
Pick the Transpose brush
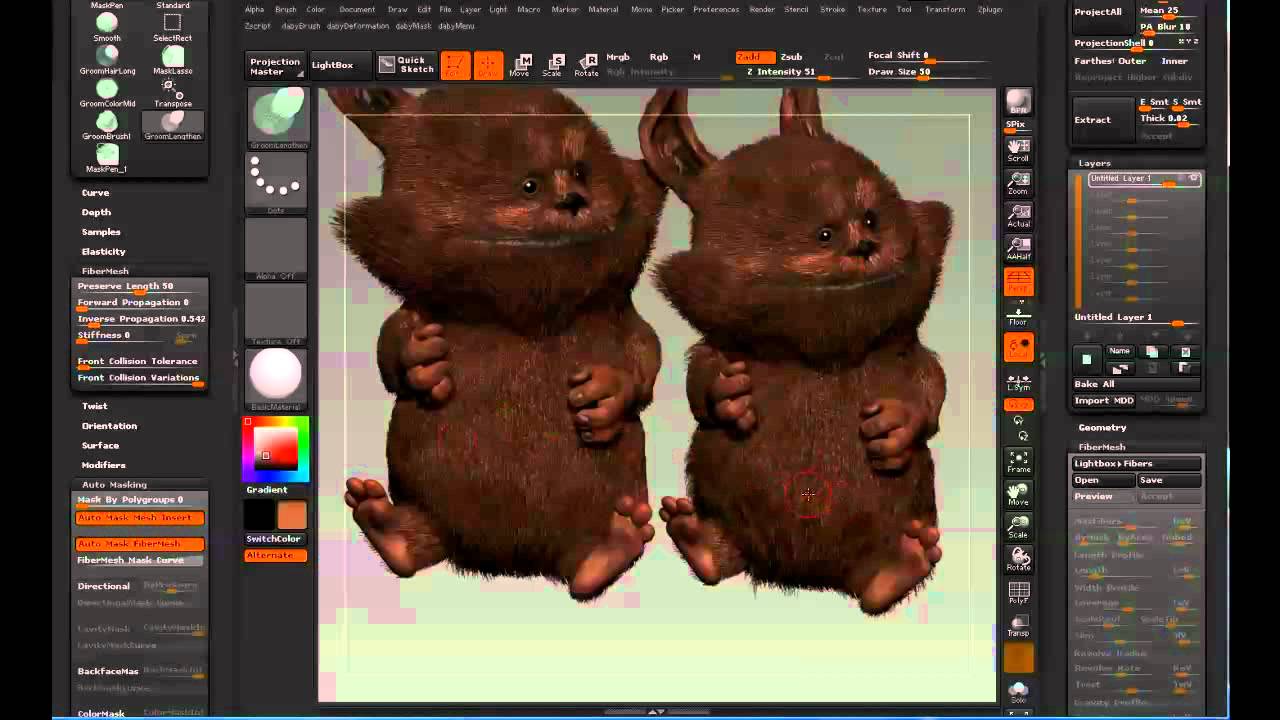[x=173, y=93]
